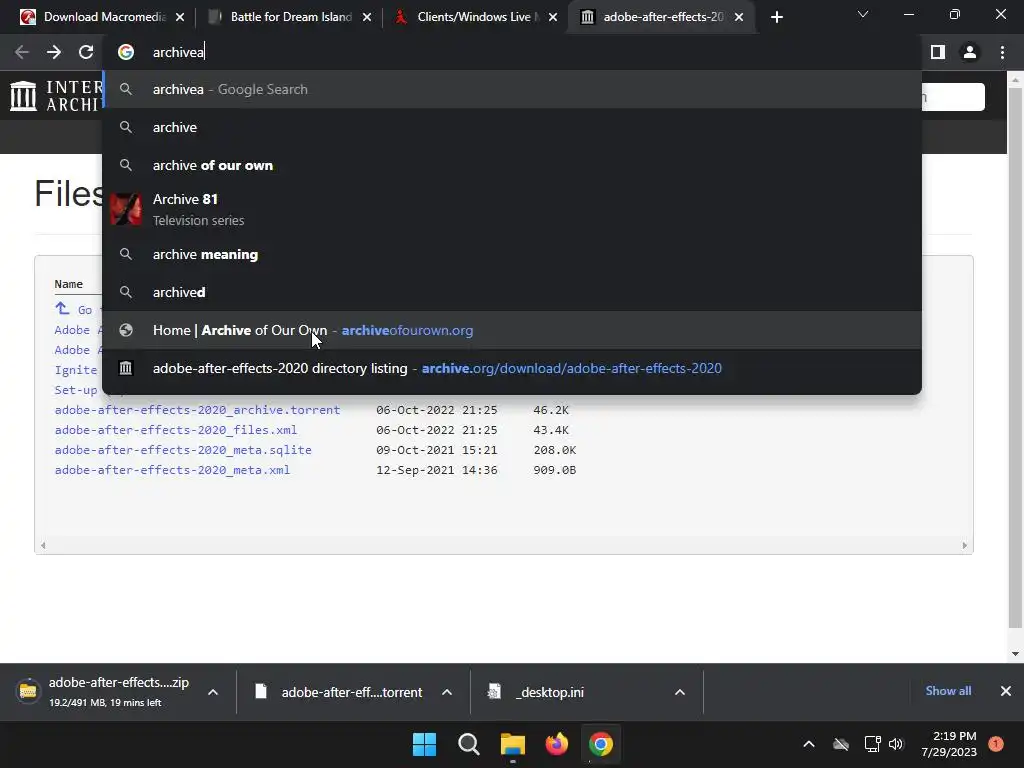Image resolution: width=1024 pixels, height=768 pixels.
Task: Click the 208.0K size value
Action: (554, 450)
